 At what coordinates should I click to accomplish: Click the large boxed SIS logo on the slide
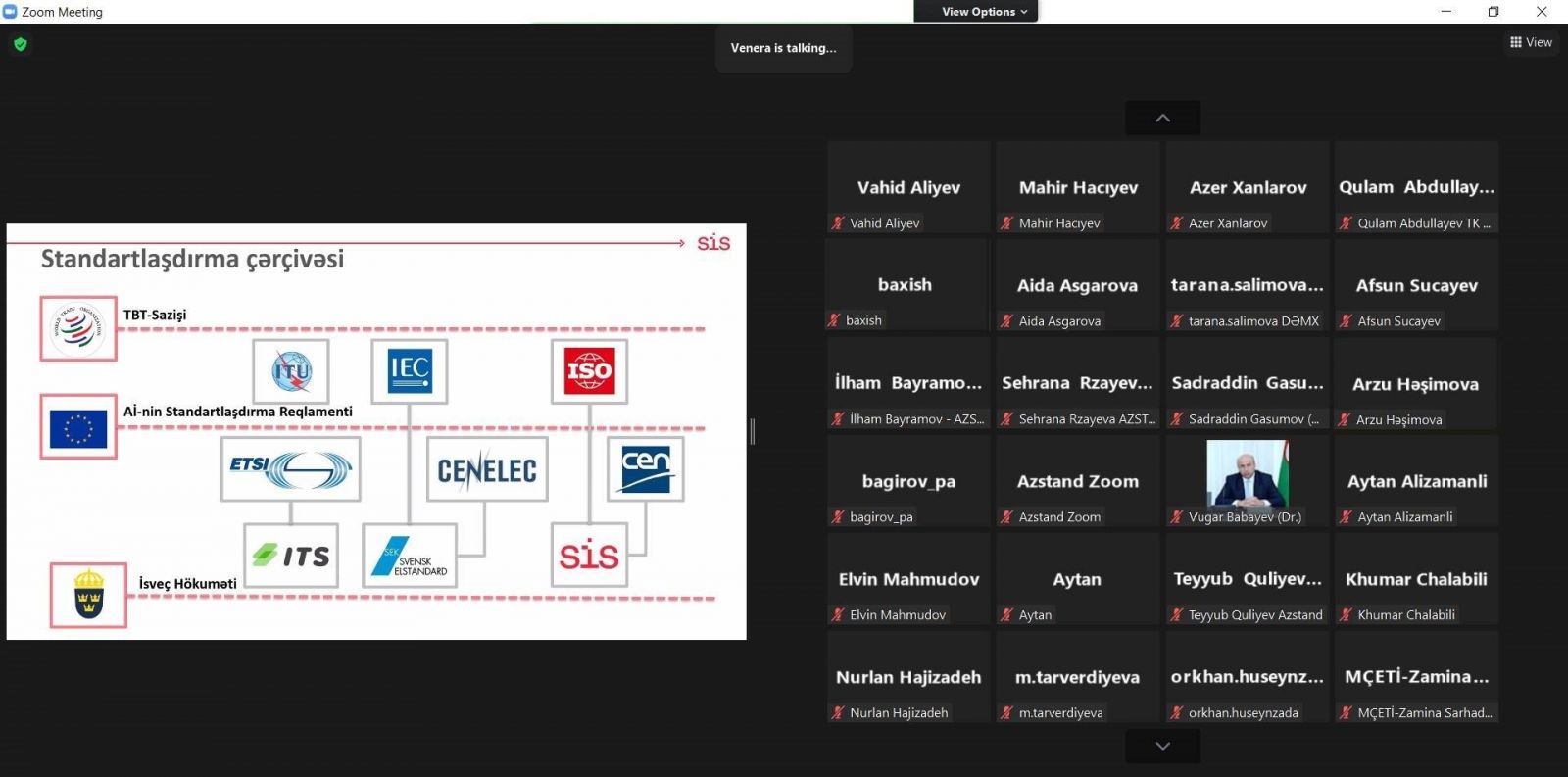coord(589,556)
